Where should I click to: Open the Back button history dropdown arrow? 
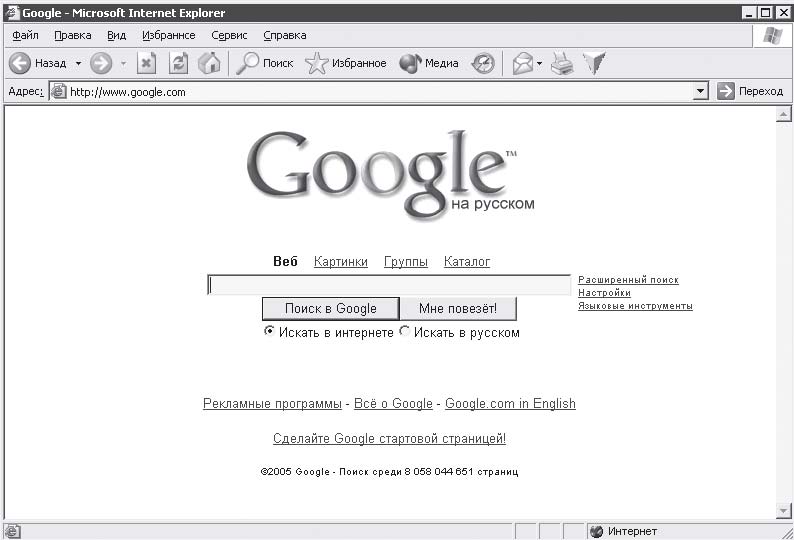tap(78, 63)
